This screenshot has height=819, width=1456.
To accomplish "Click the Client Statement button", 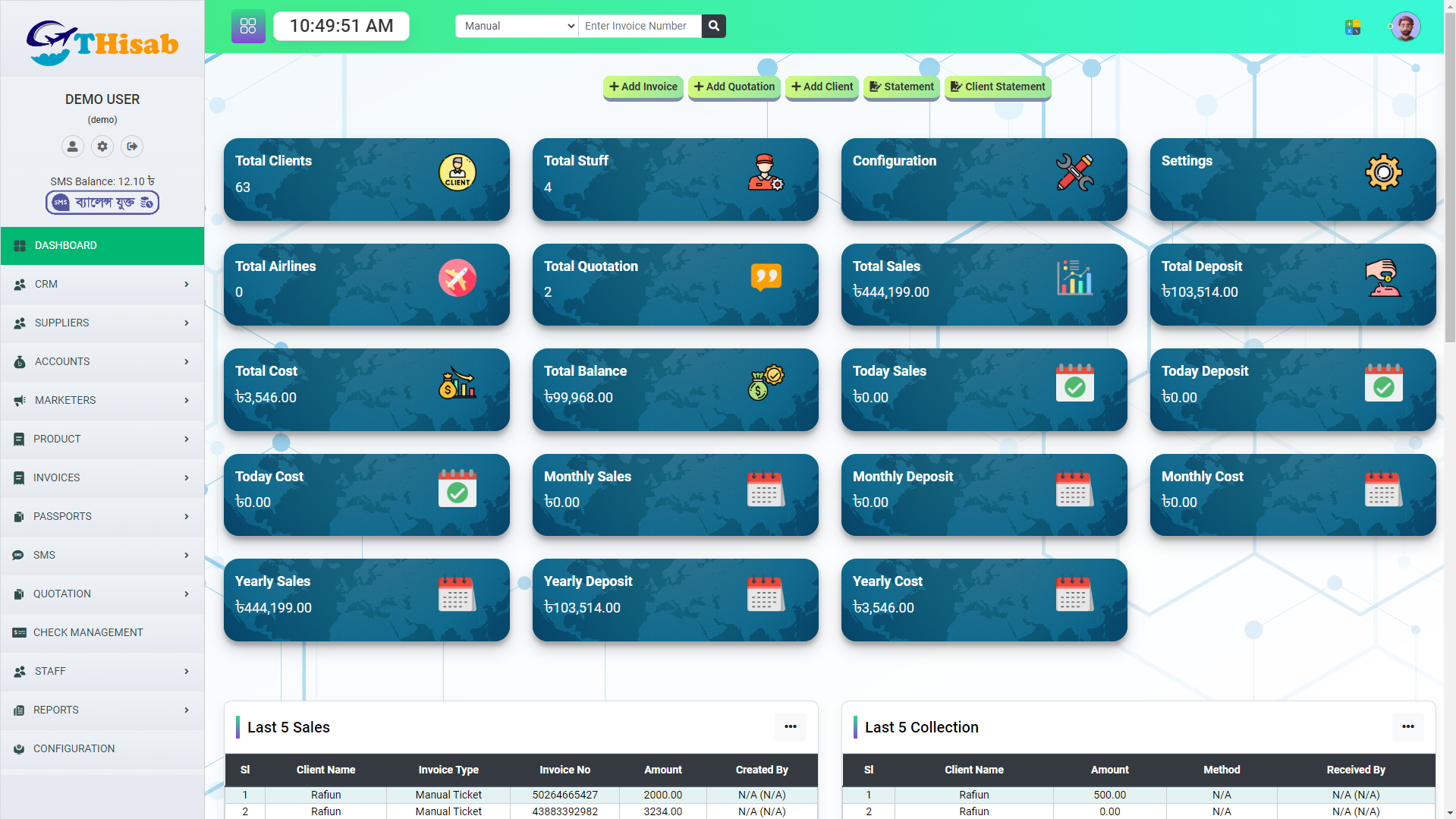I will click(998, 87).
